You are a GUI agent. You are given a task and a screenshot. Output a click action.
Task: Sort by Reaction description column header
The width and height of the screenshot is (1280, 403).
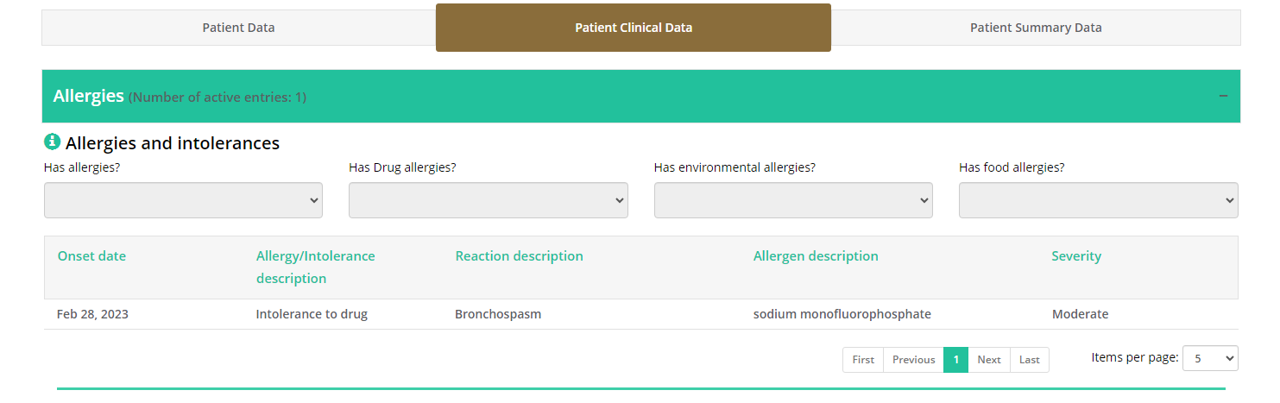pos(519,256)
